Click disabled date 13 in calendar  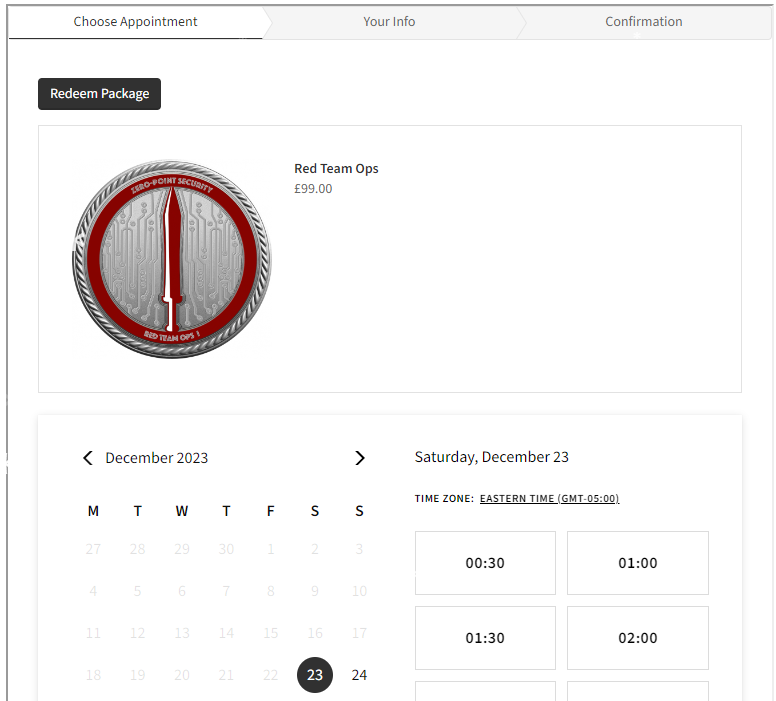point(182,633)
